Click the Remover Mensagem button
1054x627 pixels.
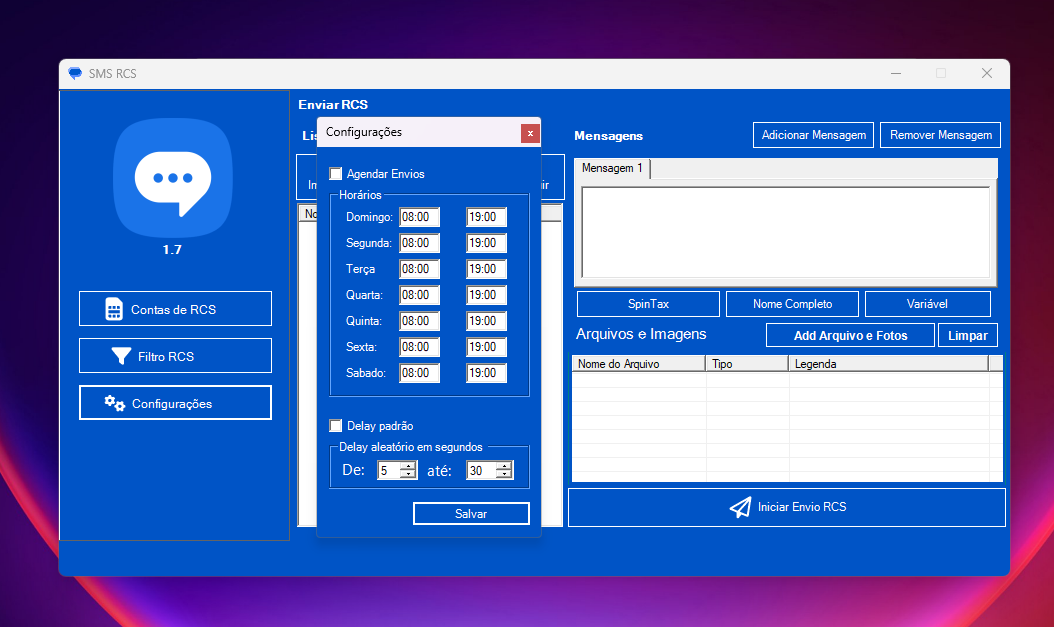click(x=940, y=135)
